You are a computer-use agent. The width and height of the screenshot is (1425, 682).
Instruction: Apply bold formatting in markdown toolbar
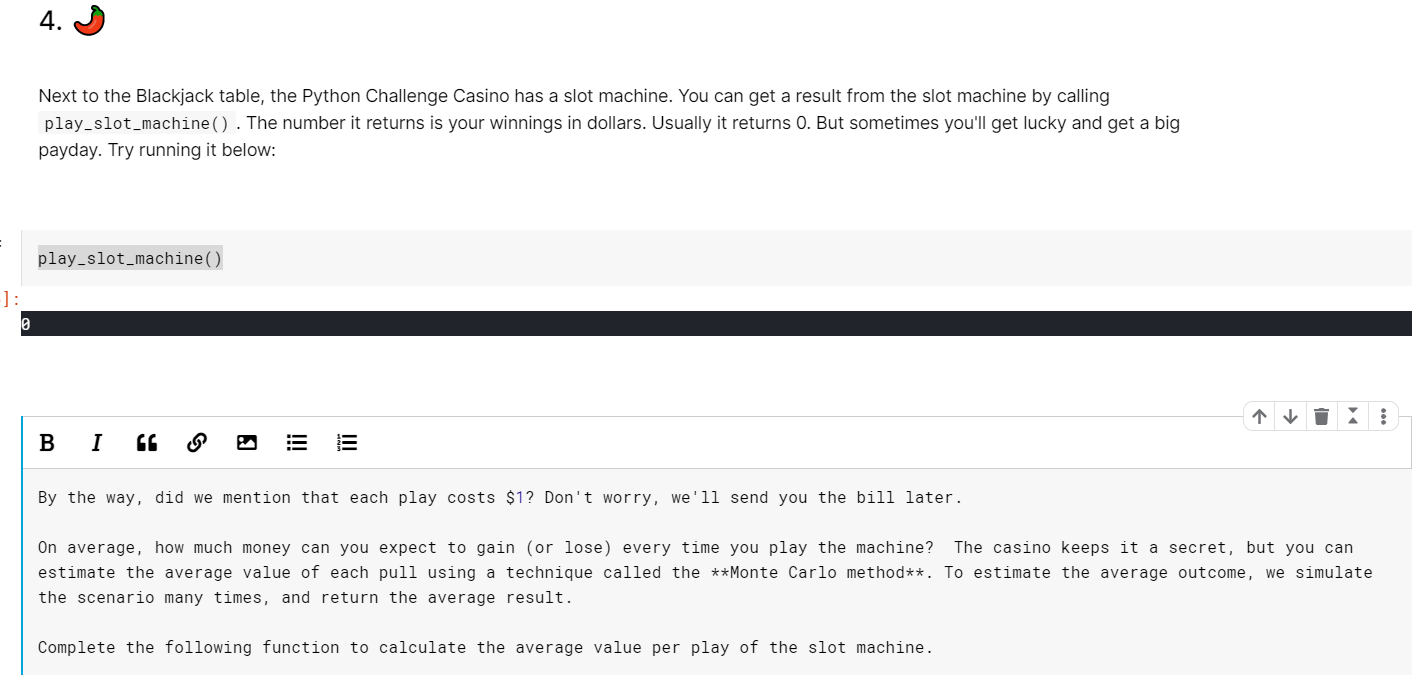[47, 443]
